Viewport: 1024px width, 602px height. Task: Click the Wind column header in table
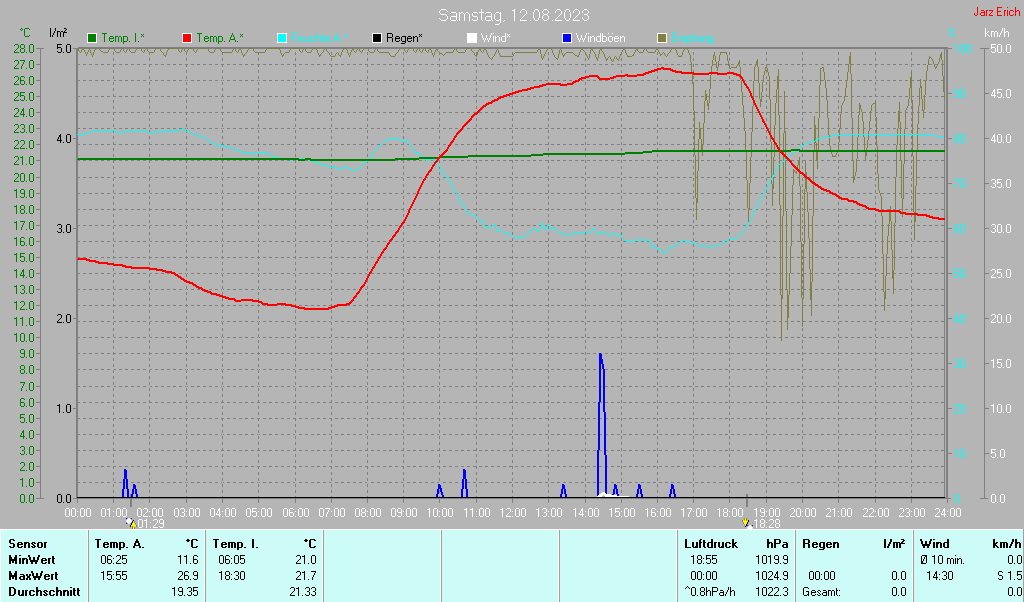935,544
